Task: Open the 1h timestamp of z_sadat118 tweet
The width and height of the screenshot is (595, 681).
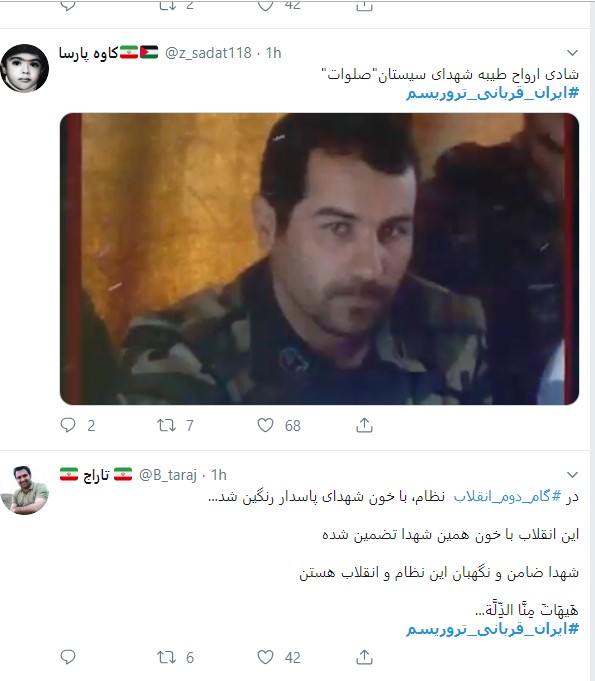Action: pyautogui.click(x=274, y=53)
